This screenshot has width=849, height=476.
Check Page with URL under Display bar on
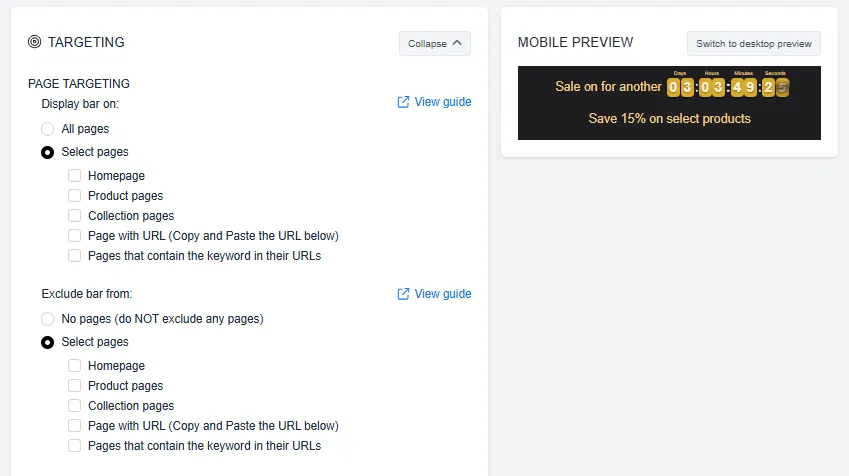[x=74, y=236]
